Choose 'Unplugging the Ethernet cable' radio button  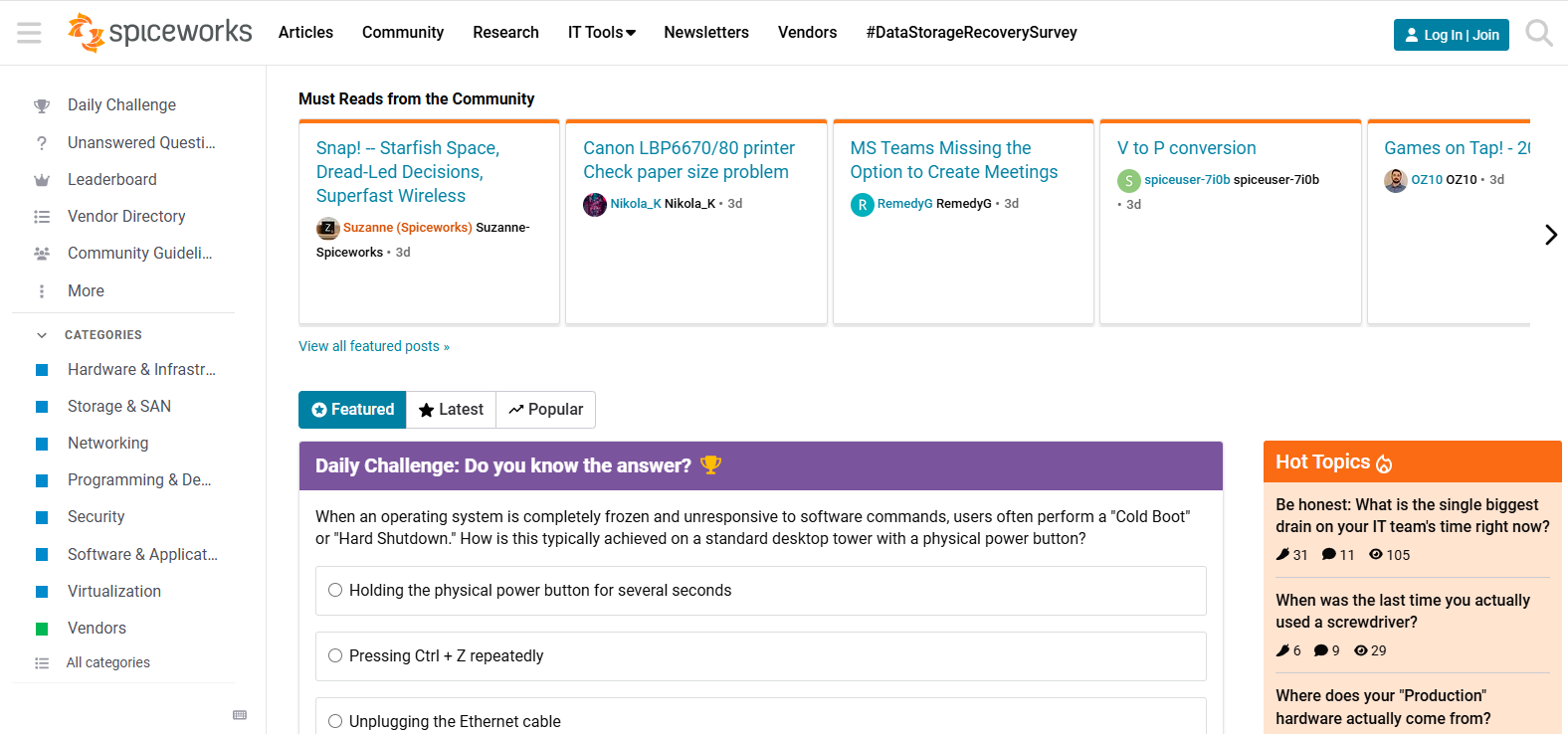[335, 721]
